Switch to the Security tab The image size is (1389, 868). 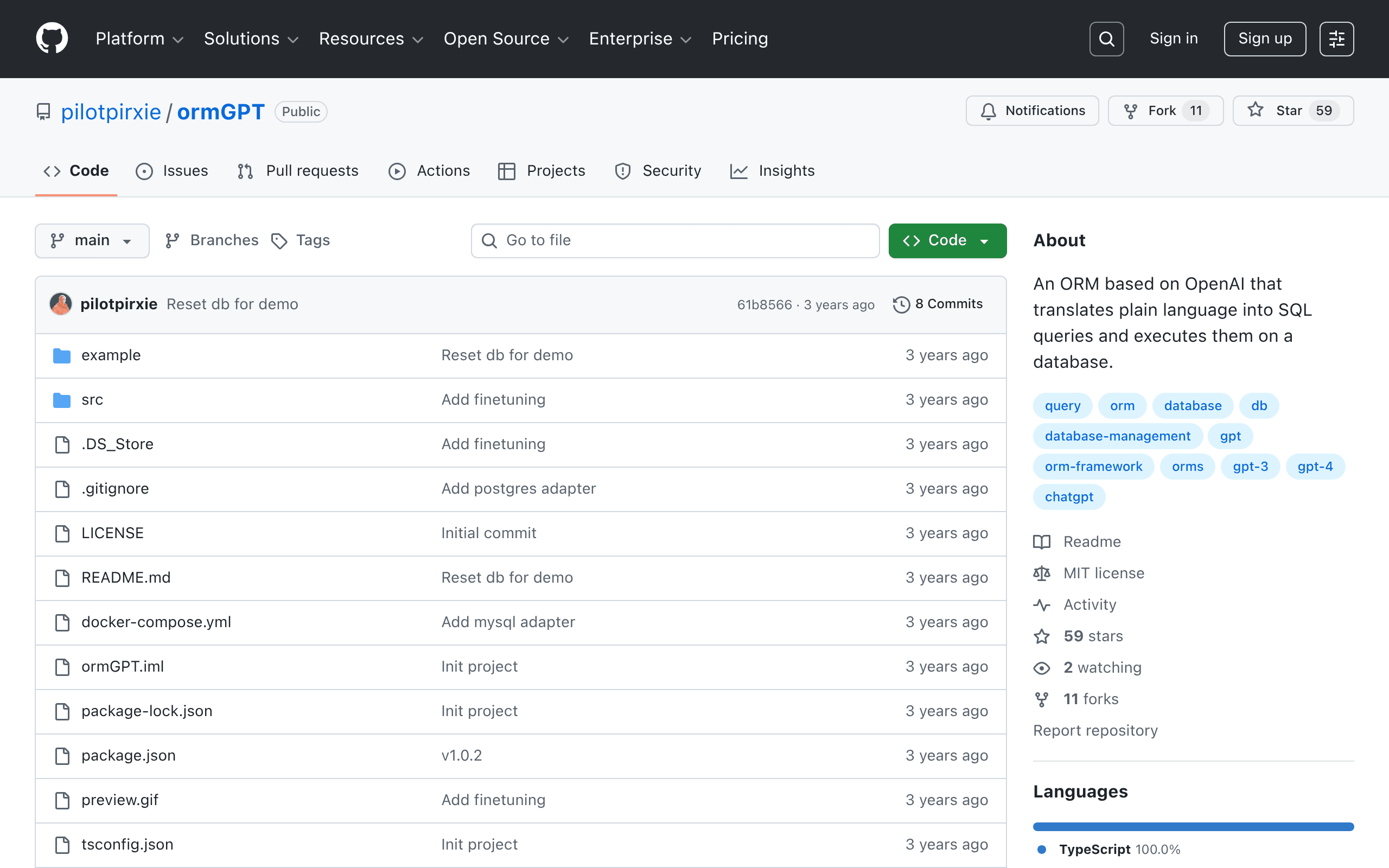[x=658, y=171]
